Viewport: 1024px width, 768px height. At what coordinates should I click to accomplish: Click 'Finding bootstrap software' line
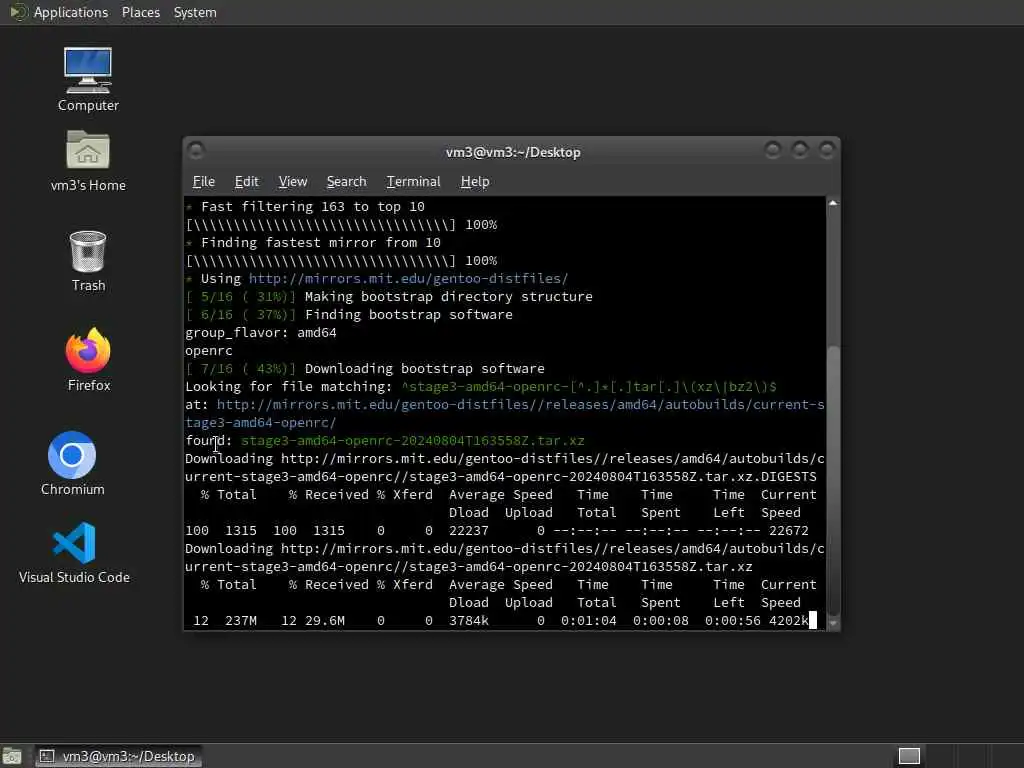click(409, 315)
